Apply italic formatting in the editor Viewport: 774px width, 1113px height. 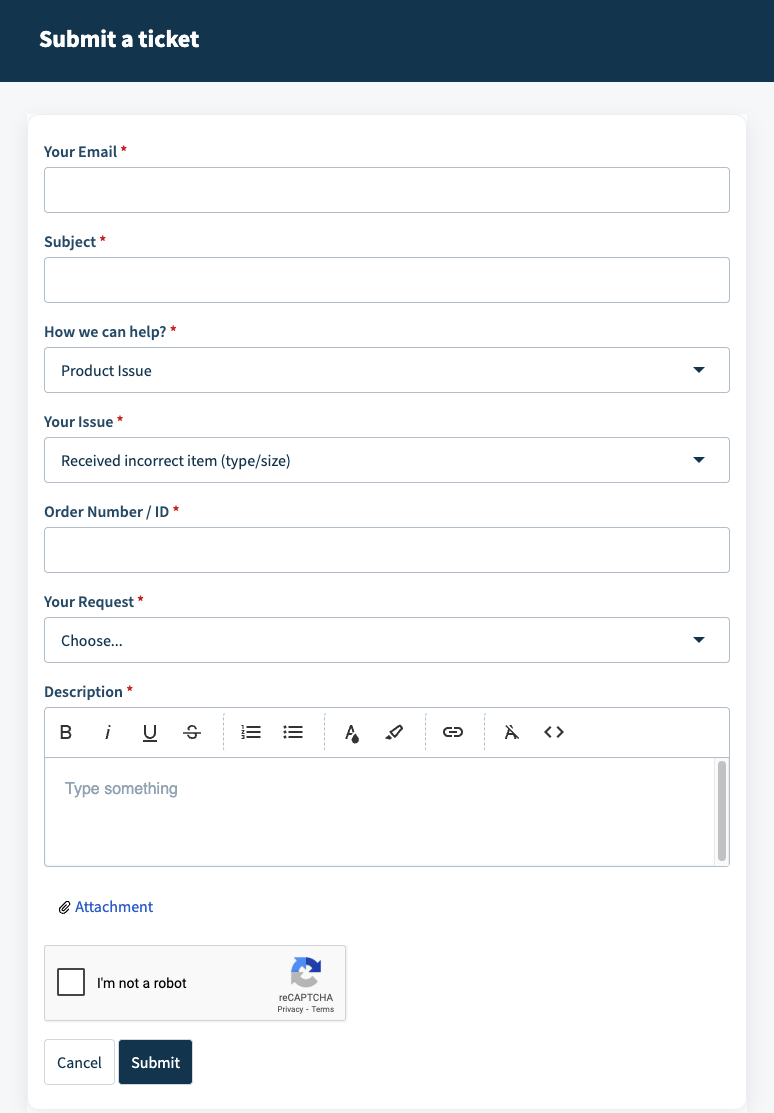tap(108, 732)
